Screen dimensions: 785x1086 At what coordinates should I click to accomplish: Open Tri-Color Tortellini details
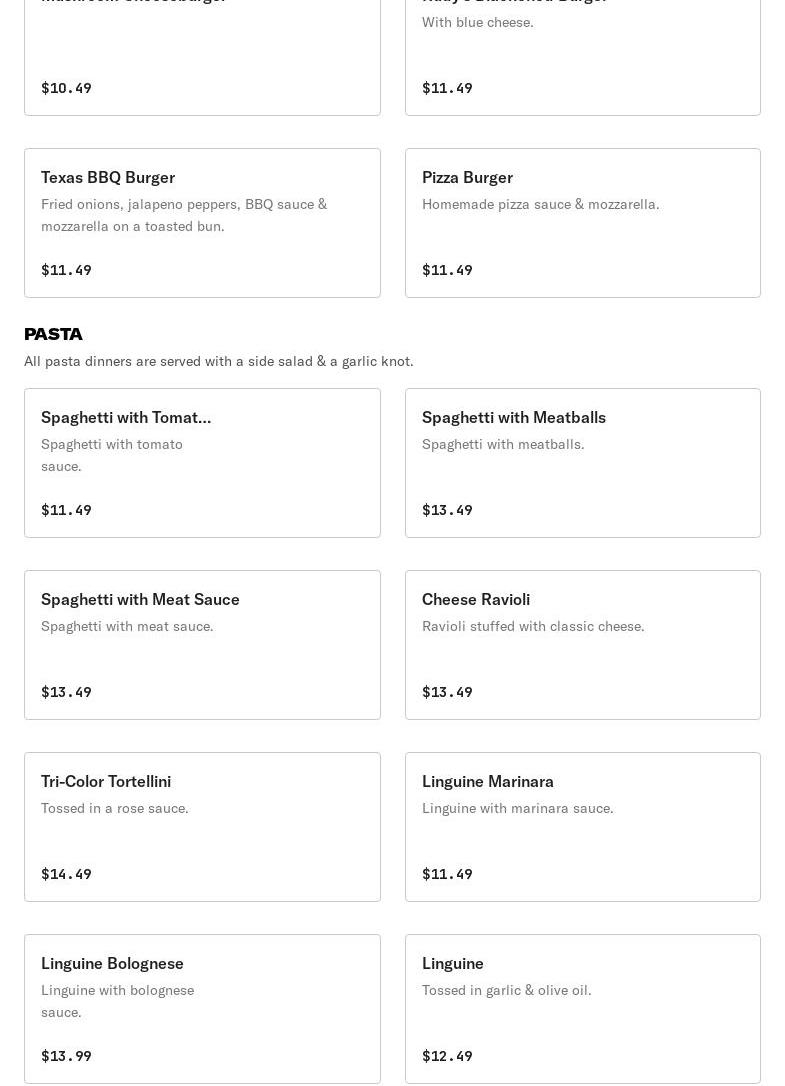coord(202,826)
